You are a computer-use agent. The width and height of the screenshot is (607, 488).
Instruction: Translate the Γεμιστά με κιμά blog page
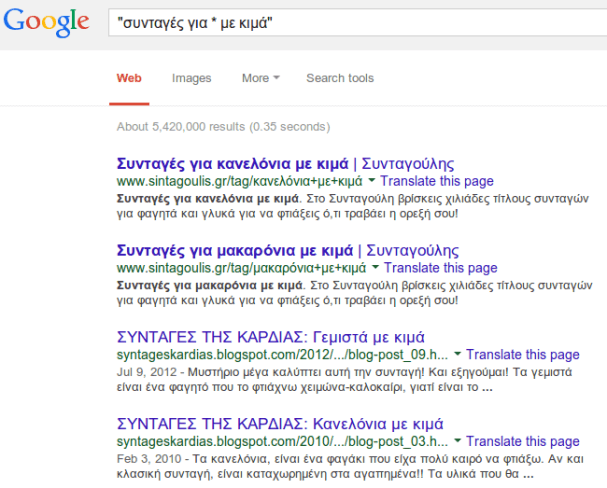[x=523, y=354]
